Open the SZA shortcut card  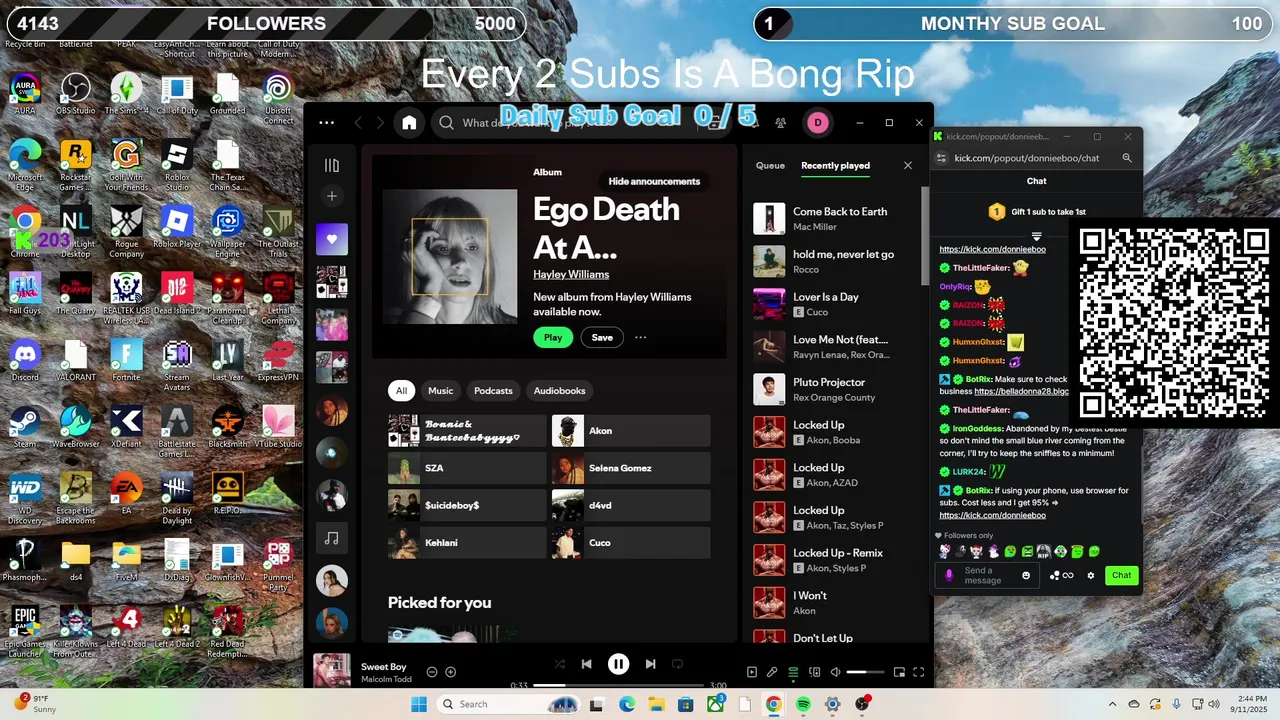[467, 468]
